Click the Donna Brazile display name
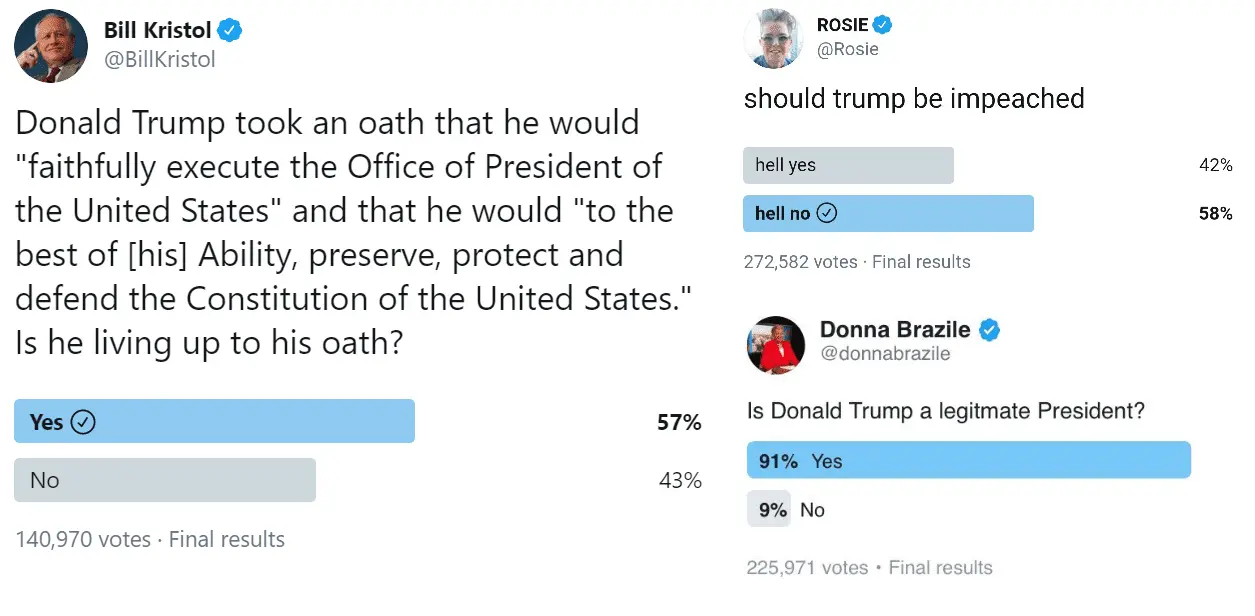Screen dimensions: 1255x616 click(895, 329)
